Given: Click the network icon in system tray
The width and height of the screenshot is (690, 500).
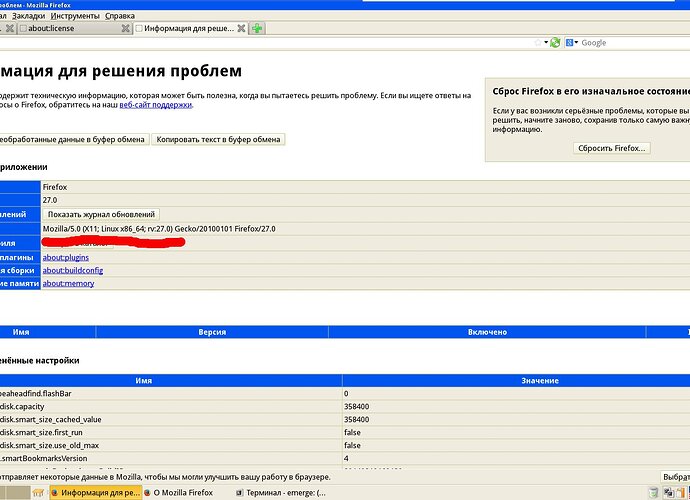Looking at the screenshot, I should [x=668, y=493].
